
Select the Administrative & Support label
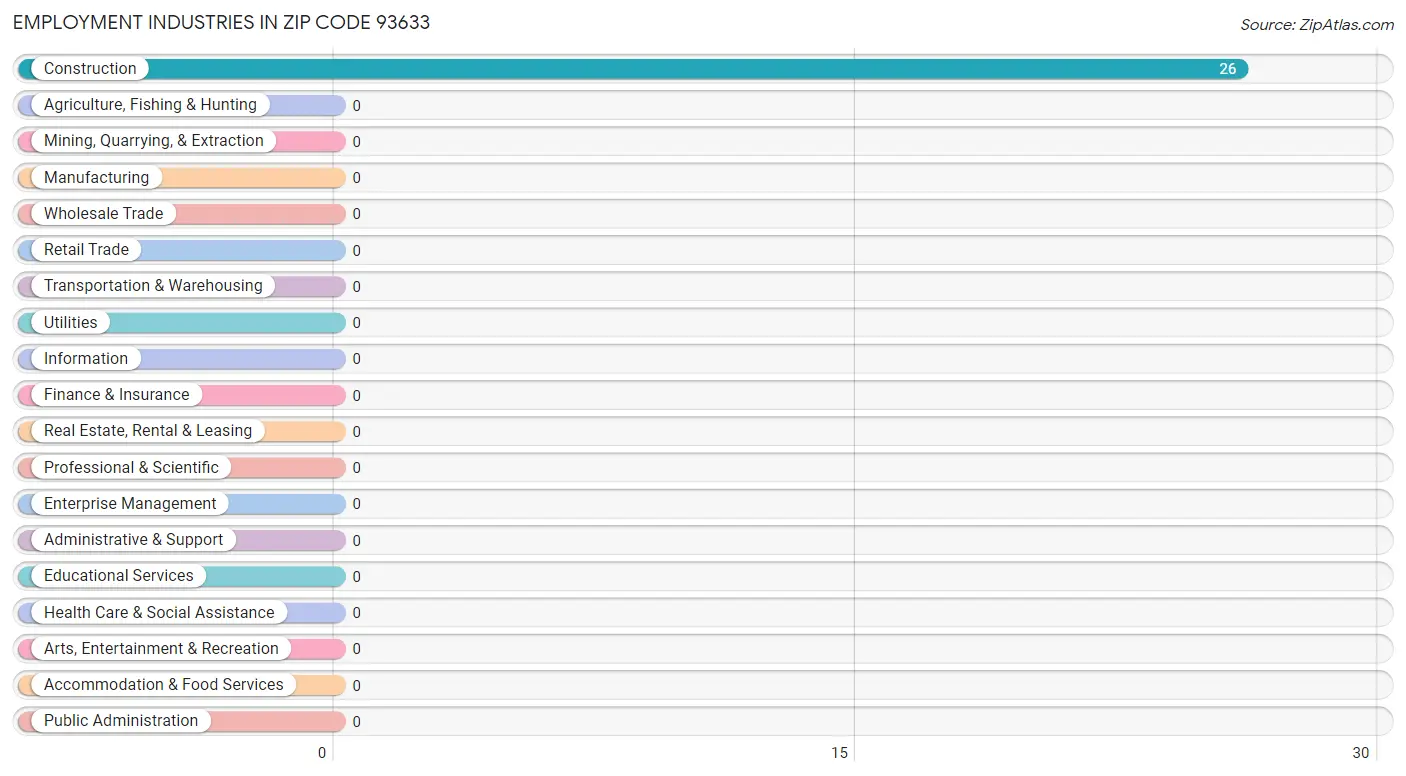133,539
